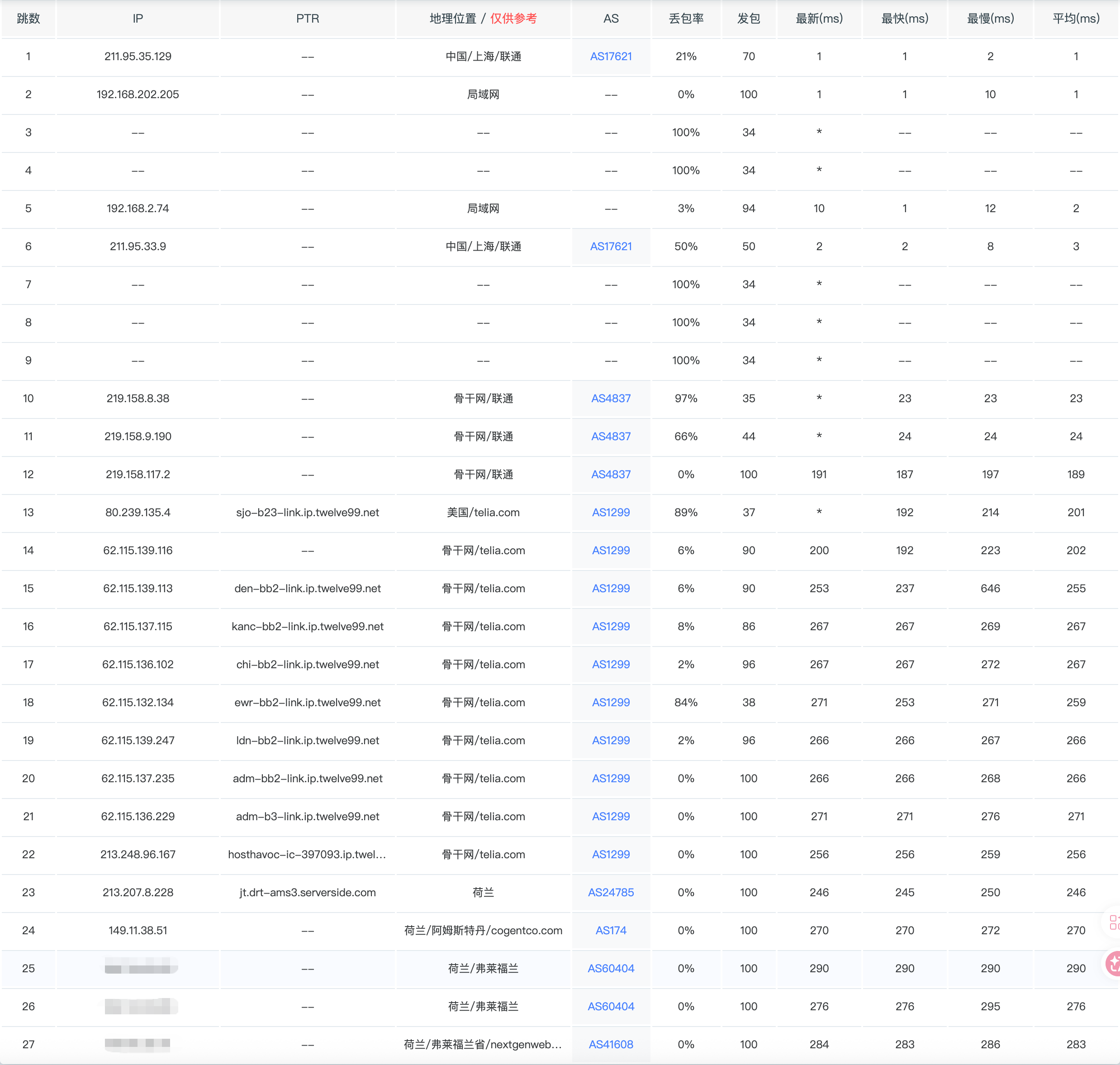This screenshot has height=1065, width=1120.
Task: Open AS4837 link for 219.158.8.38
Action: click(x=611, y=399)
